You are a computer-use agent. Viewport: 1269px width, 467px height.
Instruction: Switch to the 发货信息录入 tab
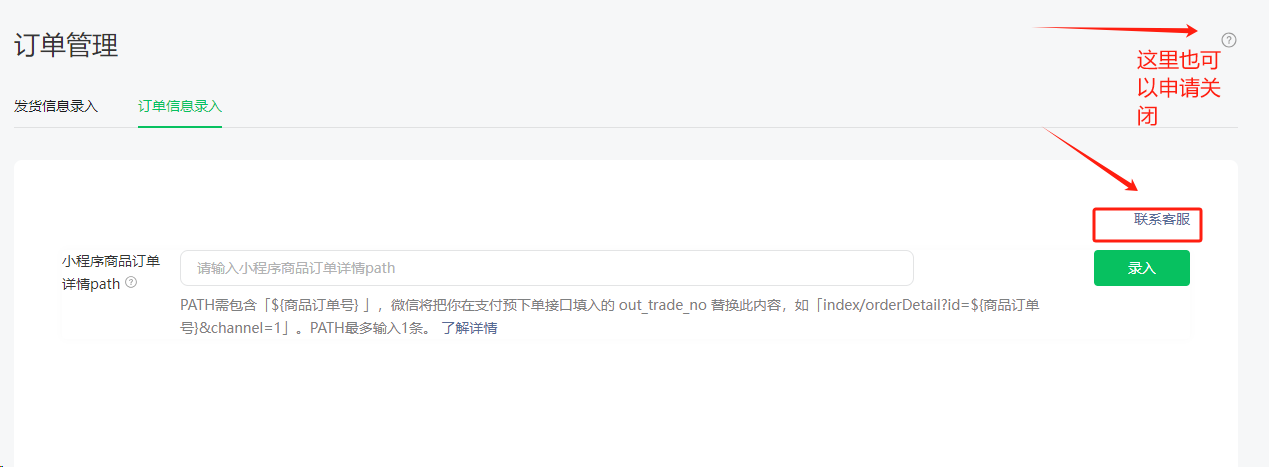pyautogui.click(x=56, y=106)
